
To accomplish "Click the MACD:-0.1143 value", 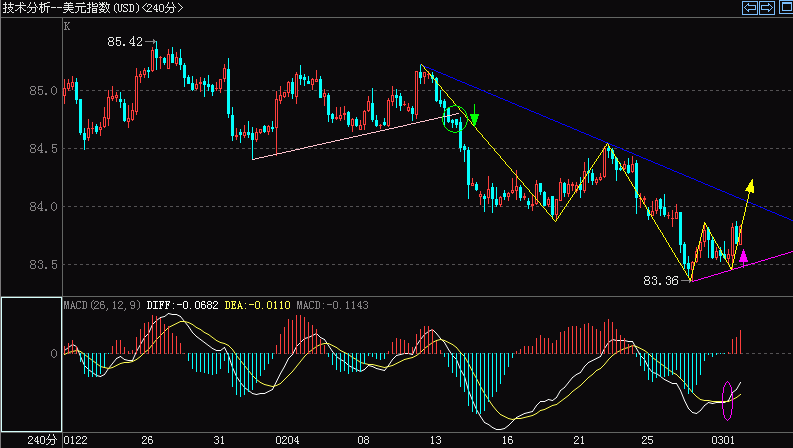I will [x=332, y=305].
